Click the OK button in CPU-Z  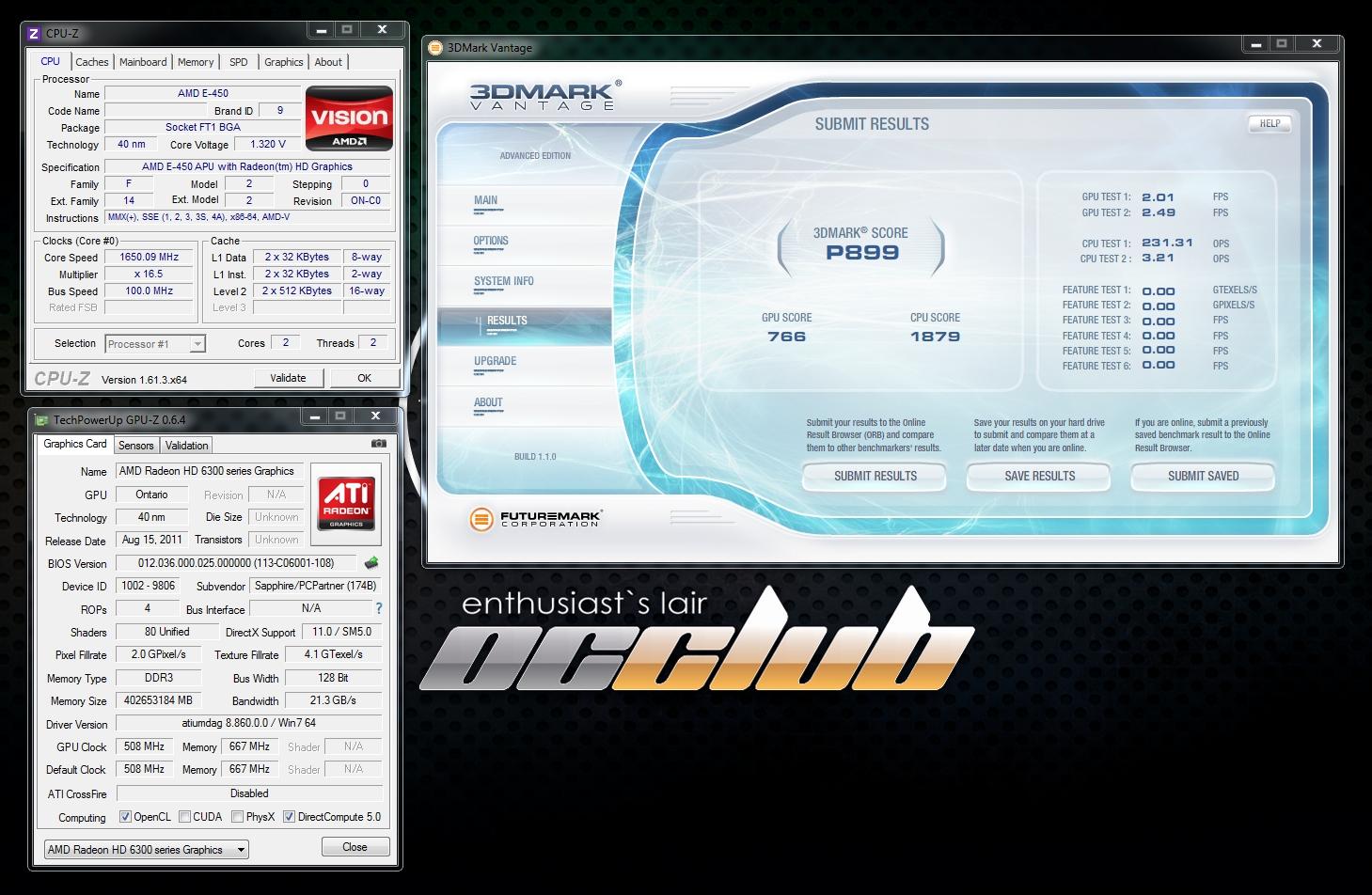click(364, 378)
